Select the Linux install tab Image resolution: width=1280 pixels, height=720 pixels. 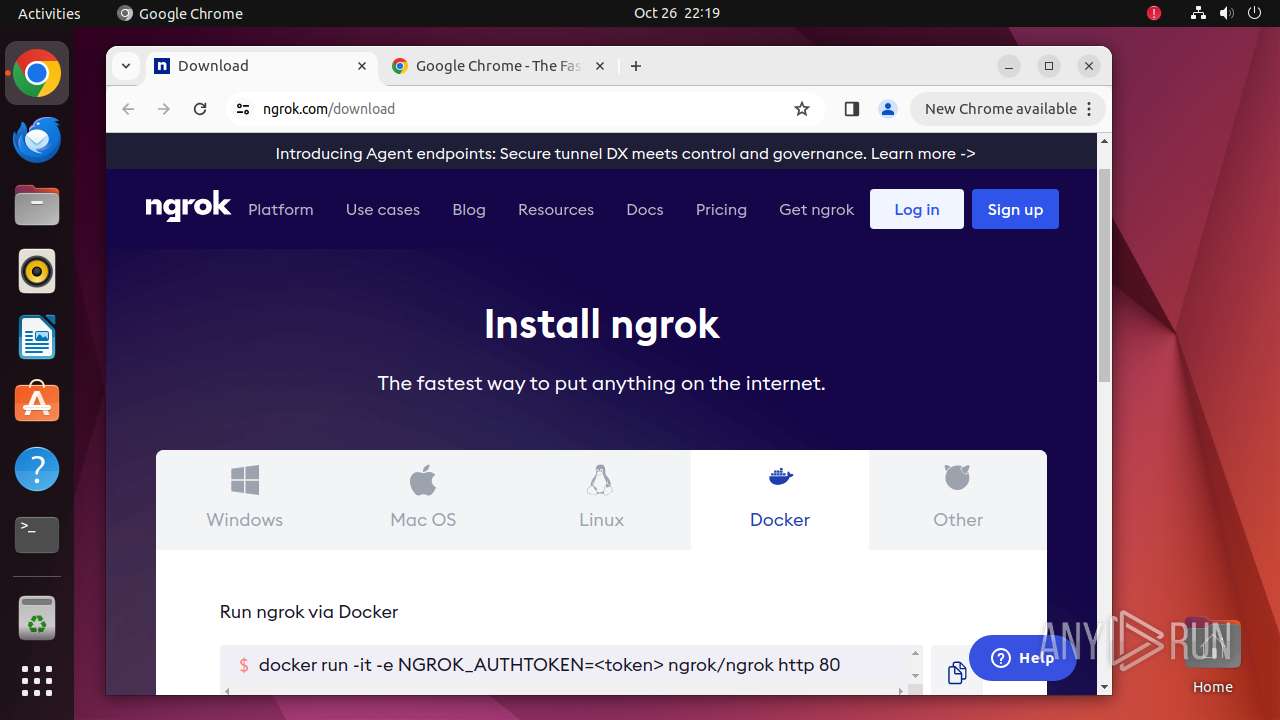[601, 499]
